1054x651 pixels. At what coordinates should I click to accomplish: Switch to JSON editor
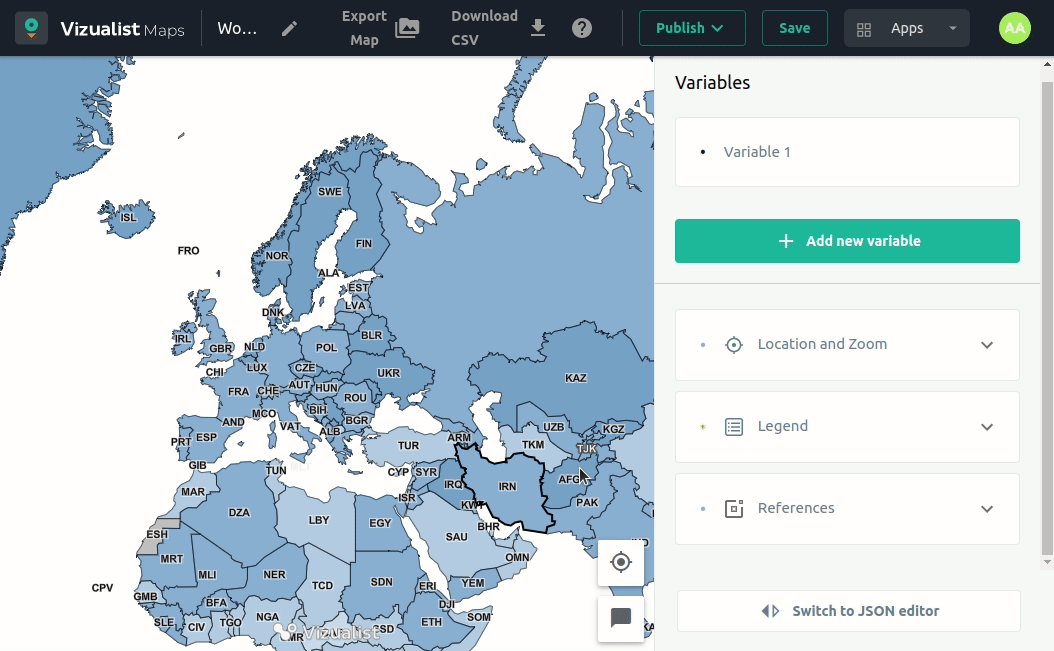[x=849, y=611]
